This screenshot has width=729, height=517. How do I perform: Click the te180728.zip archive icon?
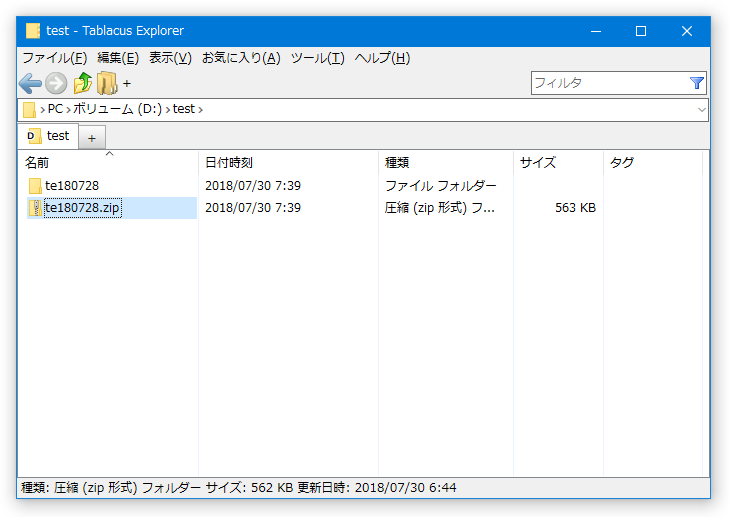[x=35, y=208]
